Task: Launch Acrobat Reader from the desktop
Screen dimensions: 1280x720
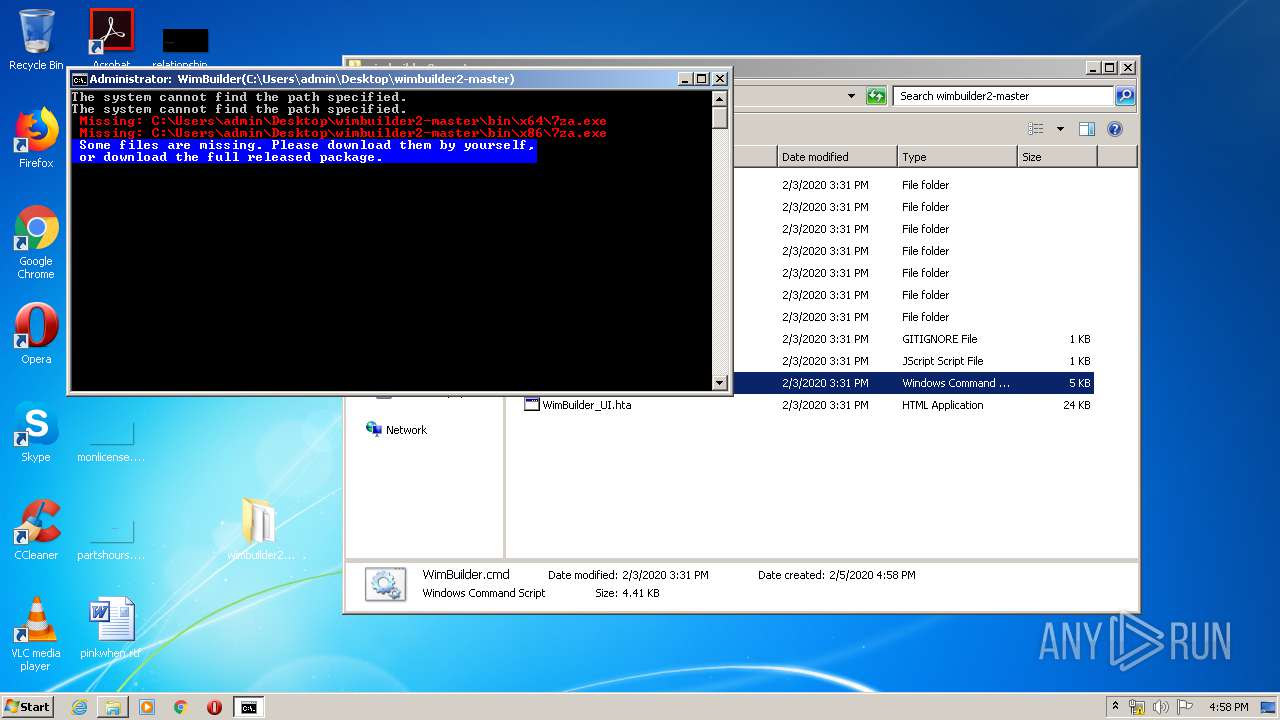Action: (111, 38)
